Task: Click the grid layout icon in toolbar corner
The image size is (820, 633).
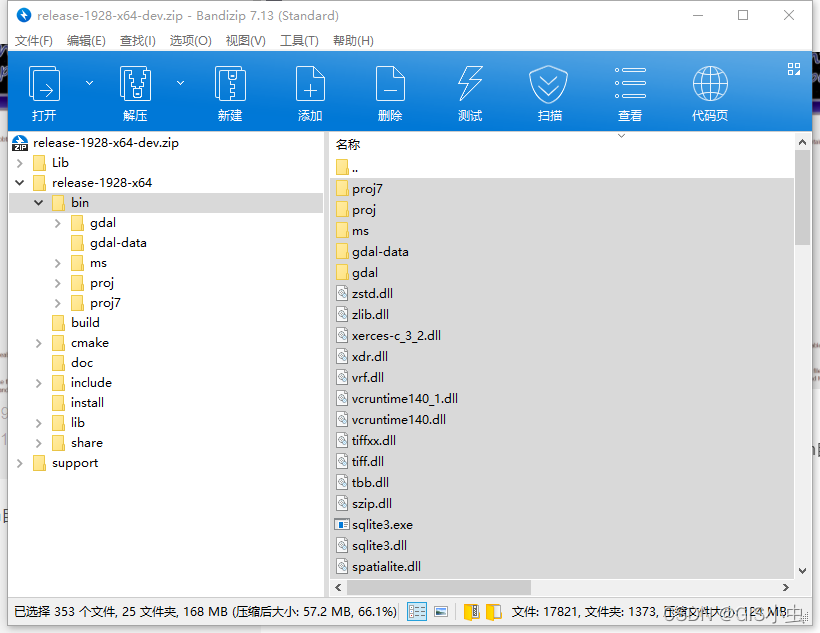Action: tap(794, 69)
